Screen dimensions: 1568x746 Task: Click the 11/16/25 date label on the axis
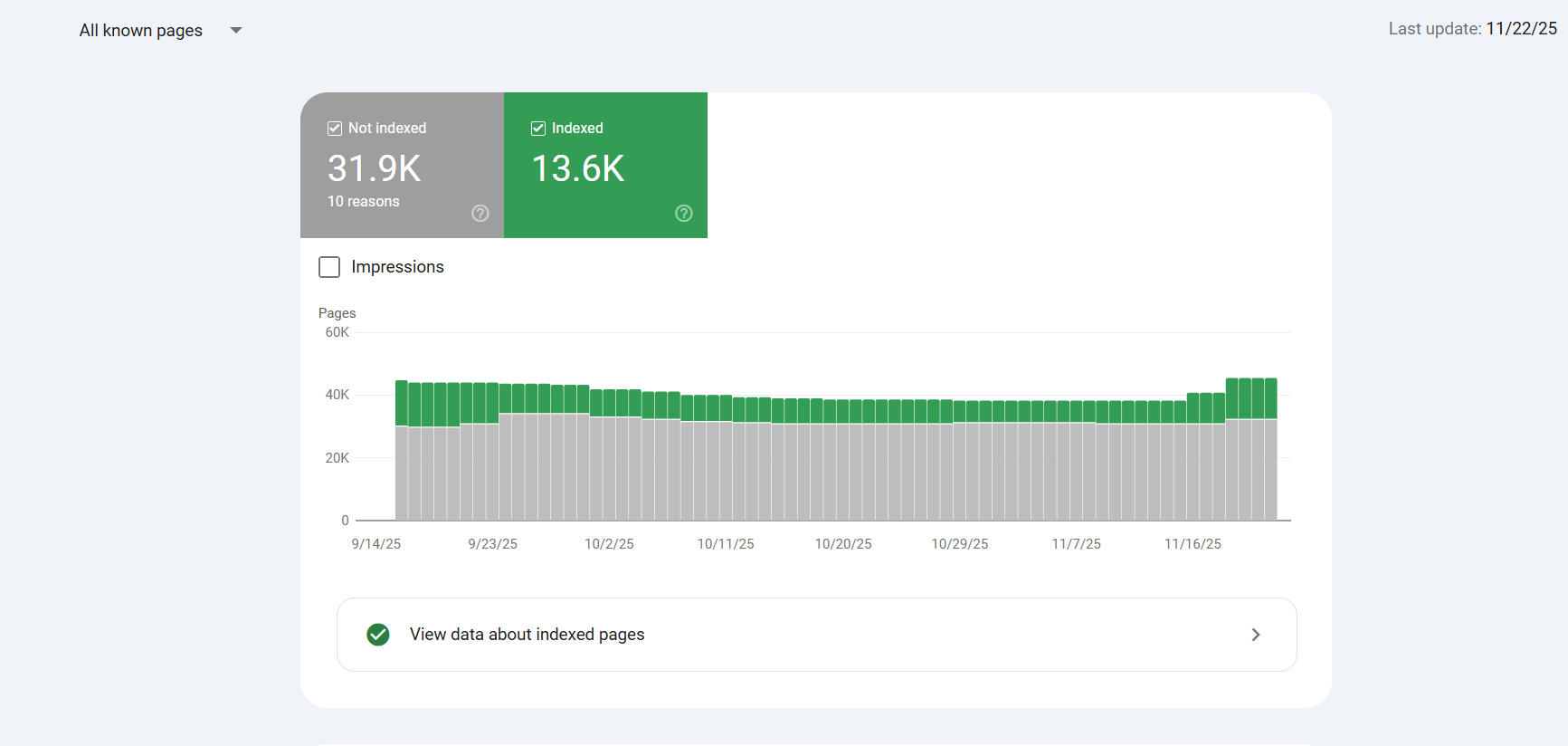[x=1193, y=544]
